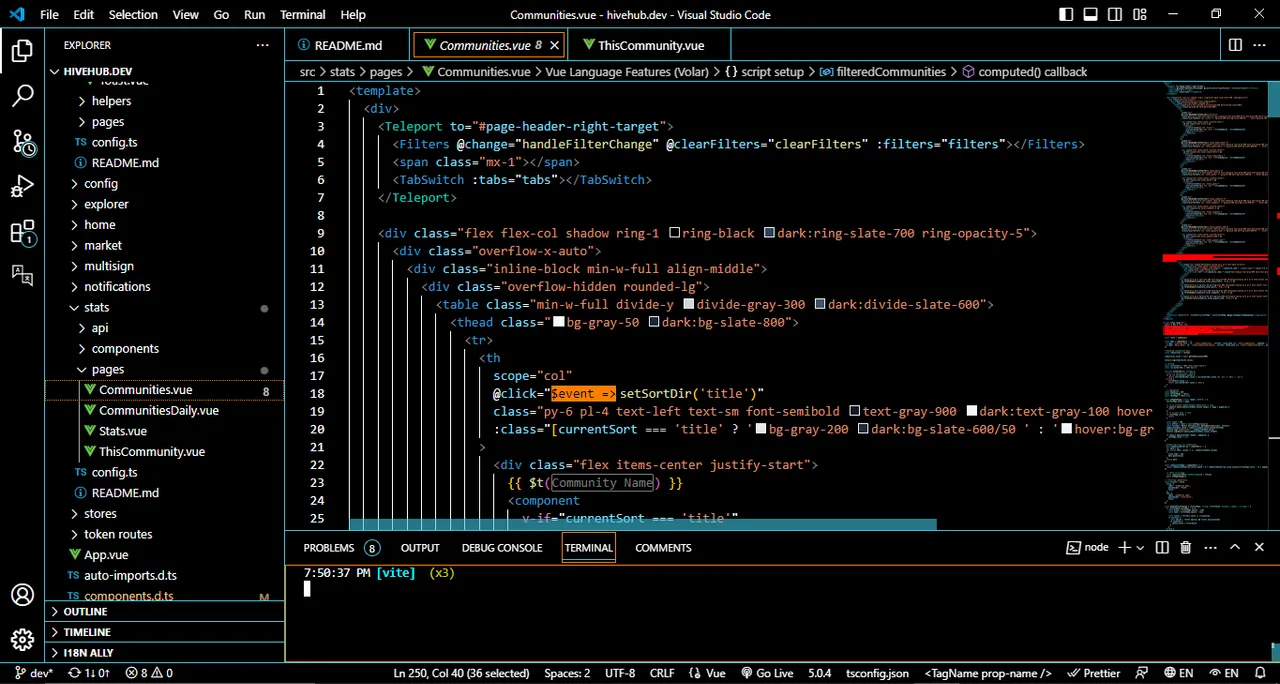
Task: Toggle Primary Side Bar visibility
Action: click(1066, 14)
